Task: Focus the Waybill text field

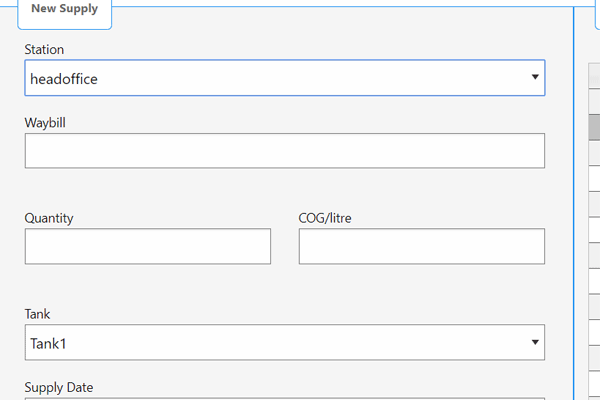Action: pyautogui.click(x=285, y=151)
